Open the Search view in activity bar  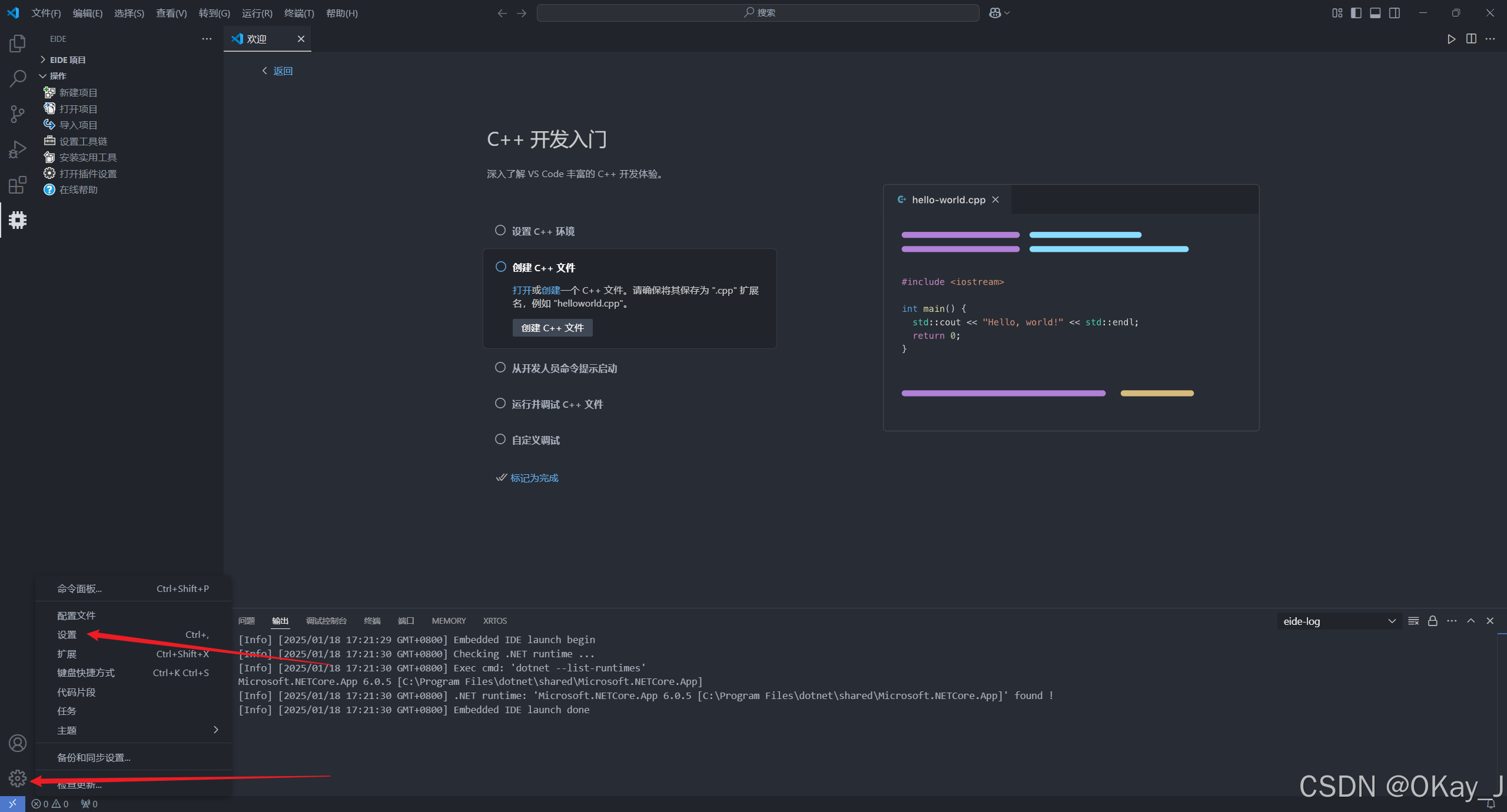pyautogui.click(x=18, y=78)
